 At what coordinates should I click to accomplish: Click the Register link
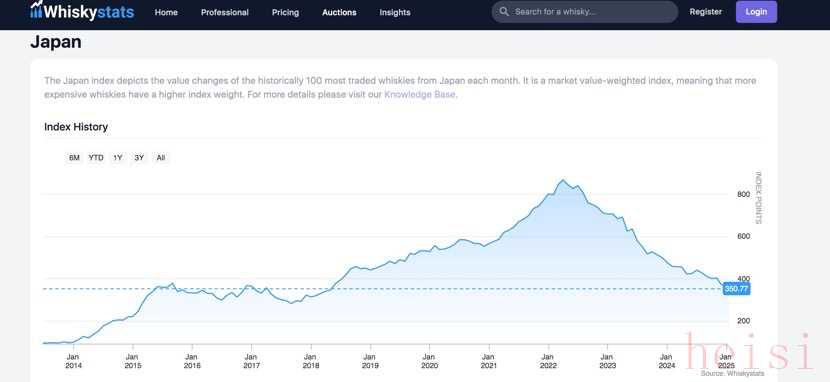point(706,12)
